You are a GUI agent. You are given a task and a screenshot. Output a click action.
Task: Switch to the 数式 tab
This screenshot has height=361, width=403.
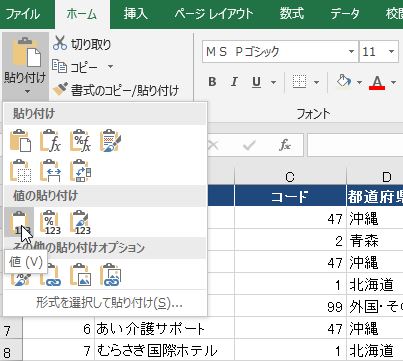coord(292,14)
